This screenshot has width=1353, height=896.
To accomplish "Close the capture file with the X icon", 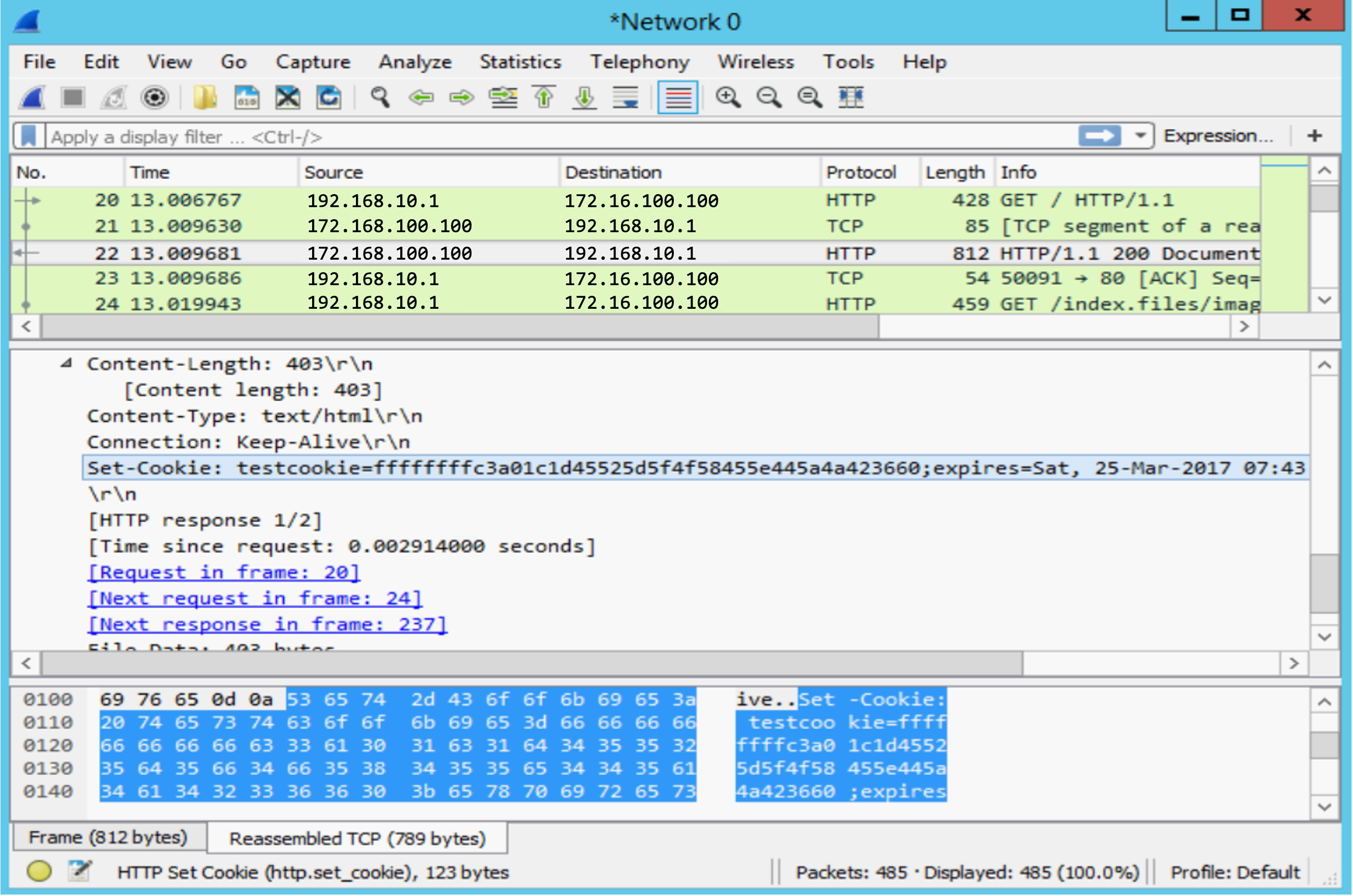I will pyautogui.click(x=288, y=98).
